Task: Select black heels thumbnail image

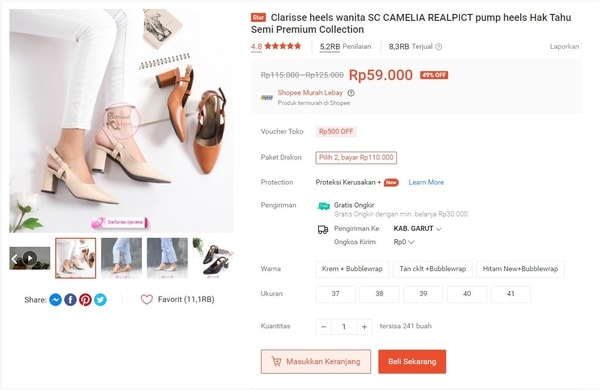Action: (x=213, y=258)
